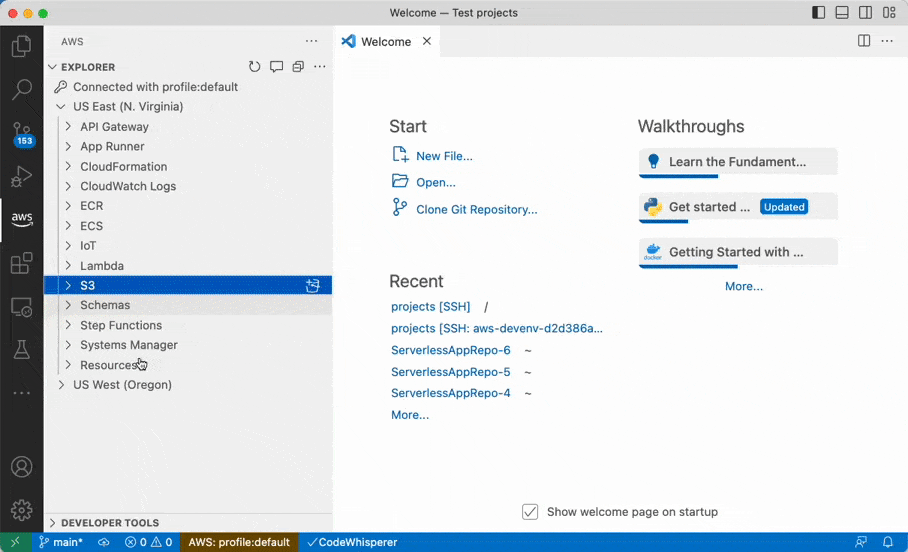Toggle primary side bar layout icon
Viewport: 908px width, 552px height.
818,13
